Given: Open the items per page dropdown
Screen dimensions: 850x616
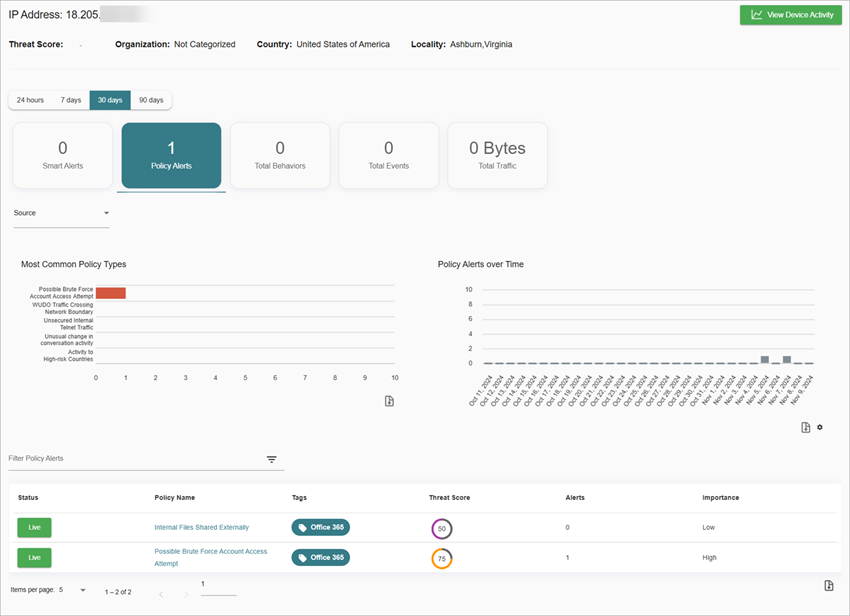Looking at the screenshot, I should pos(72,589).
